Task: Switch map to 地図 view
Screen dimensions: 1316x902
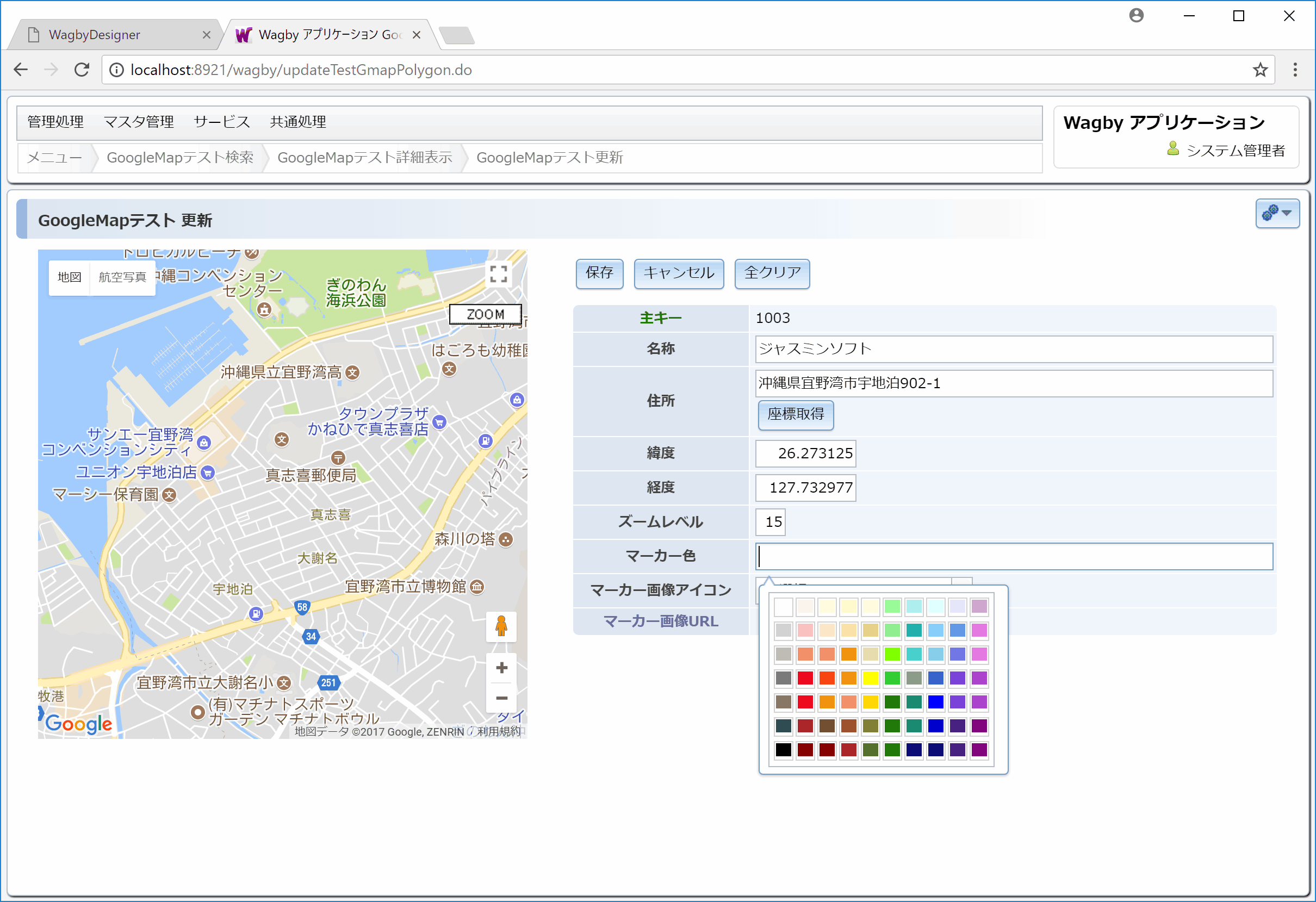Action: [x=70, y=277]
